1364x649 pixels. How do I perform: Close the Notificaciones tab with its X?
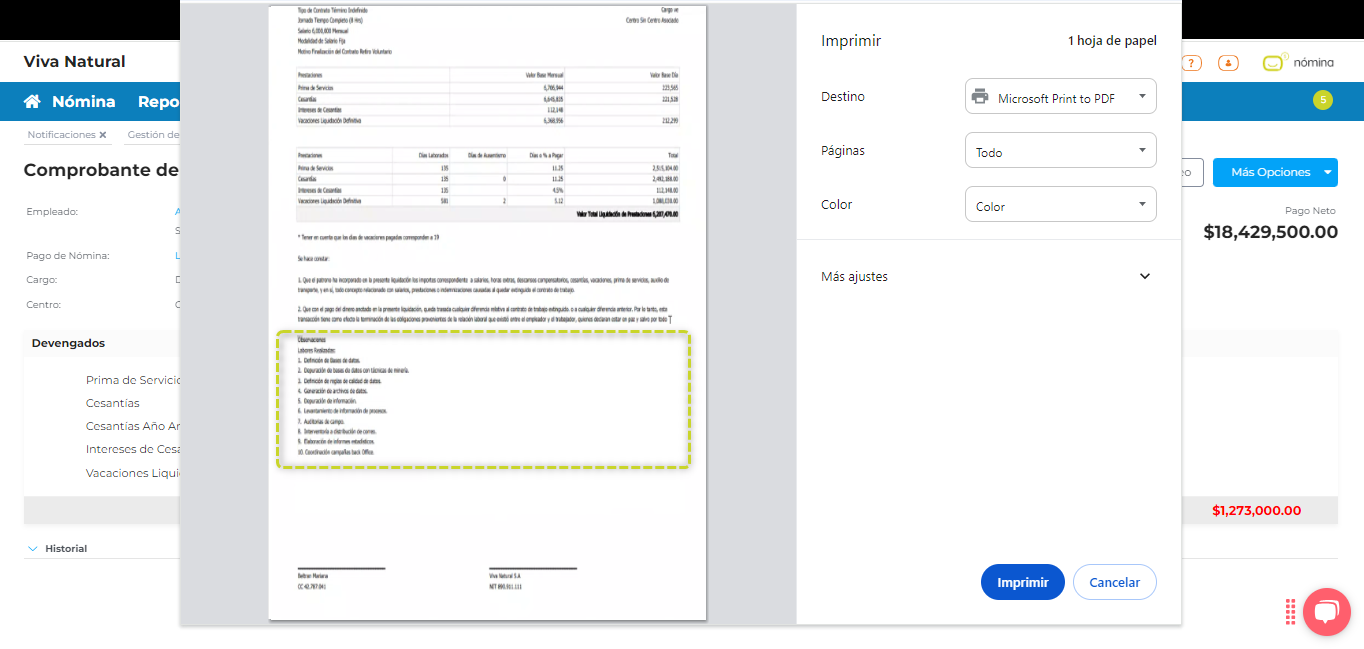(x=102, y=135)
